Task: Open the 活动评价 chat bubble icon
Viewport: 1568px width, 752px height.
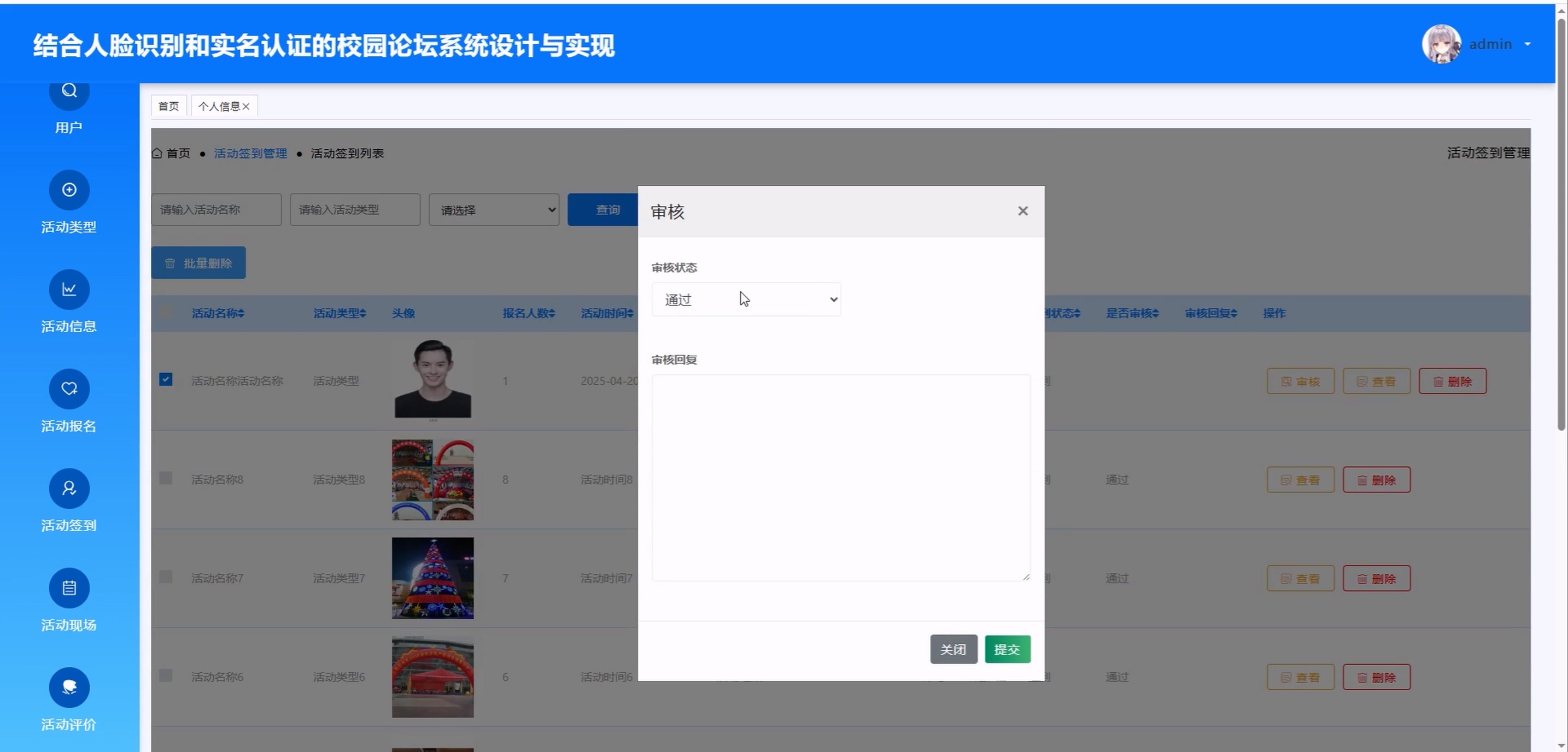Action: (69, 687)
